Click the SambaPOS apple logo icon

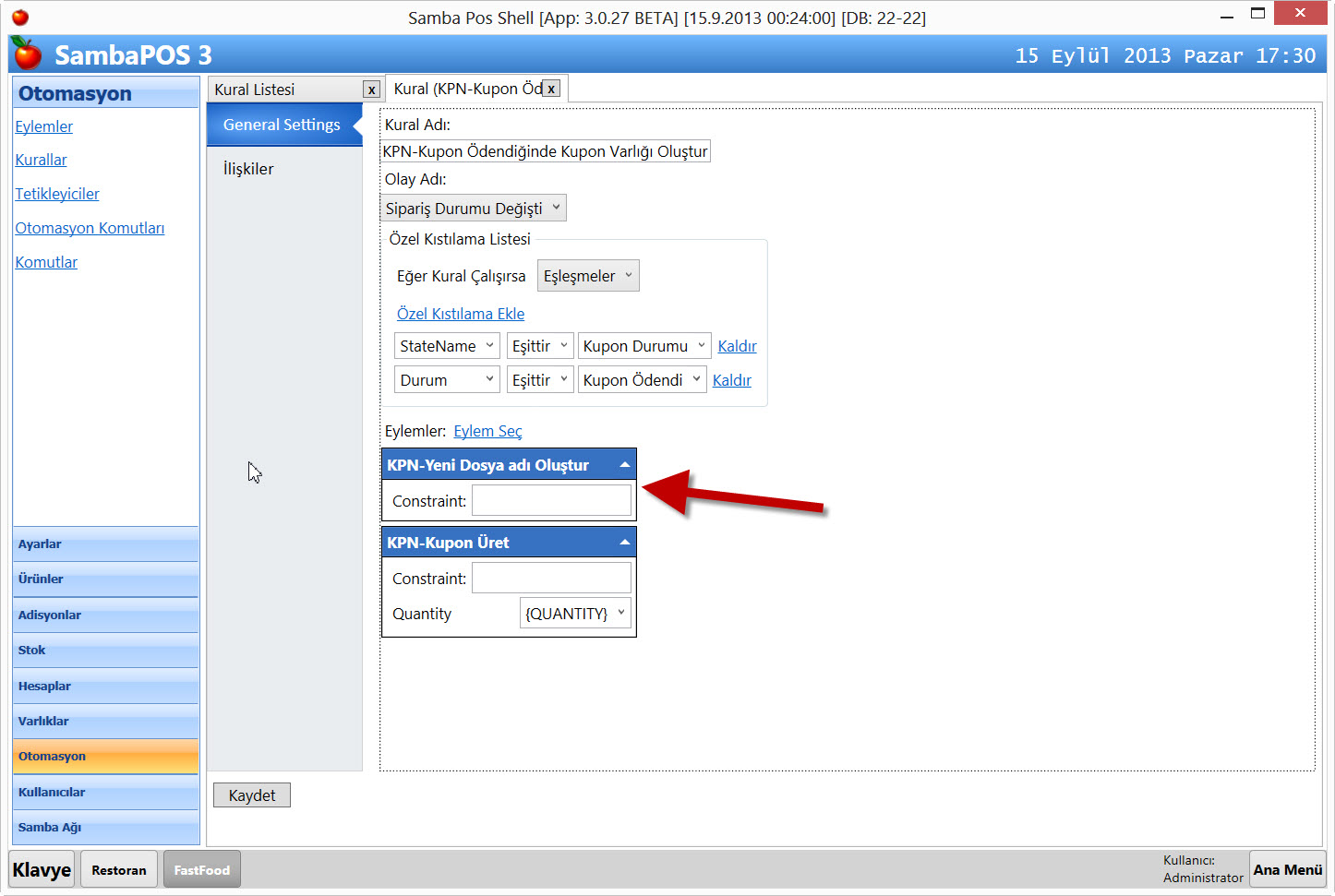(x=28, y=54)
